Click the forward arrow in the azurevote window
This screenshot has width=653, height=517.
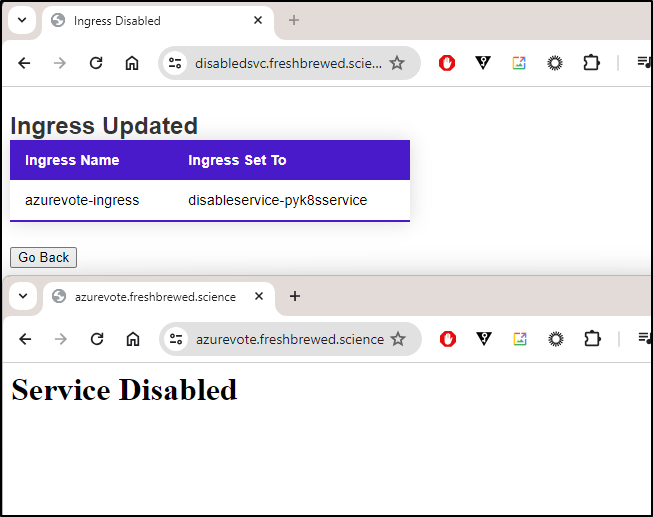(61, 339)
